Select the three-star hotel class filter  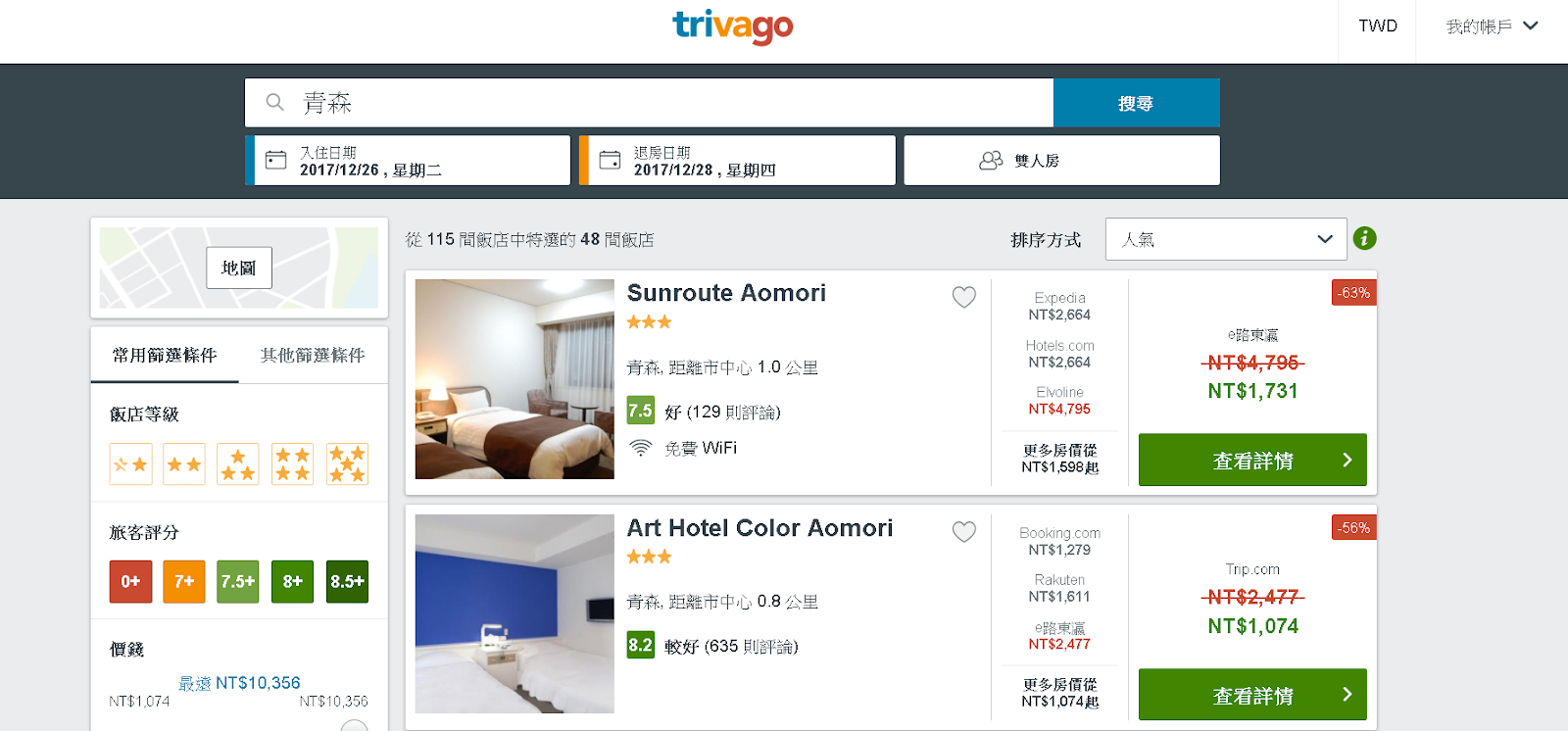pyautogui.click(x=238, y=463)
